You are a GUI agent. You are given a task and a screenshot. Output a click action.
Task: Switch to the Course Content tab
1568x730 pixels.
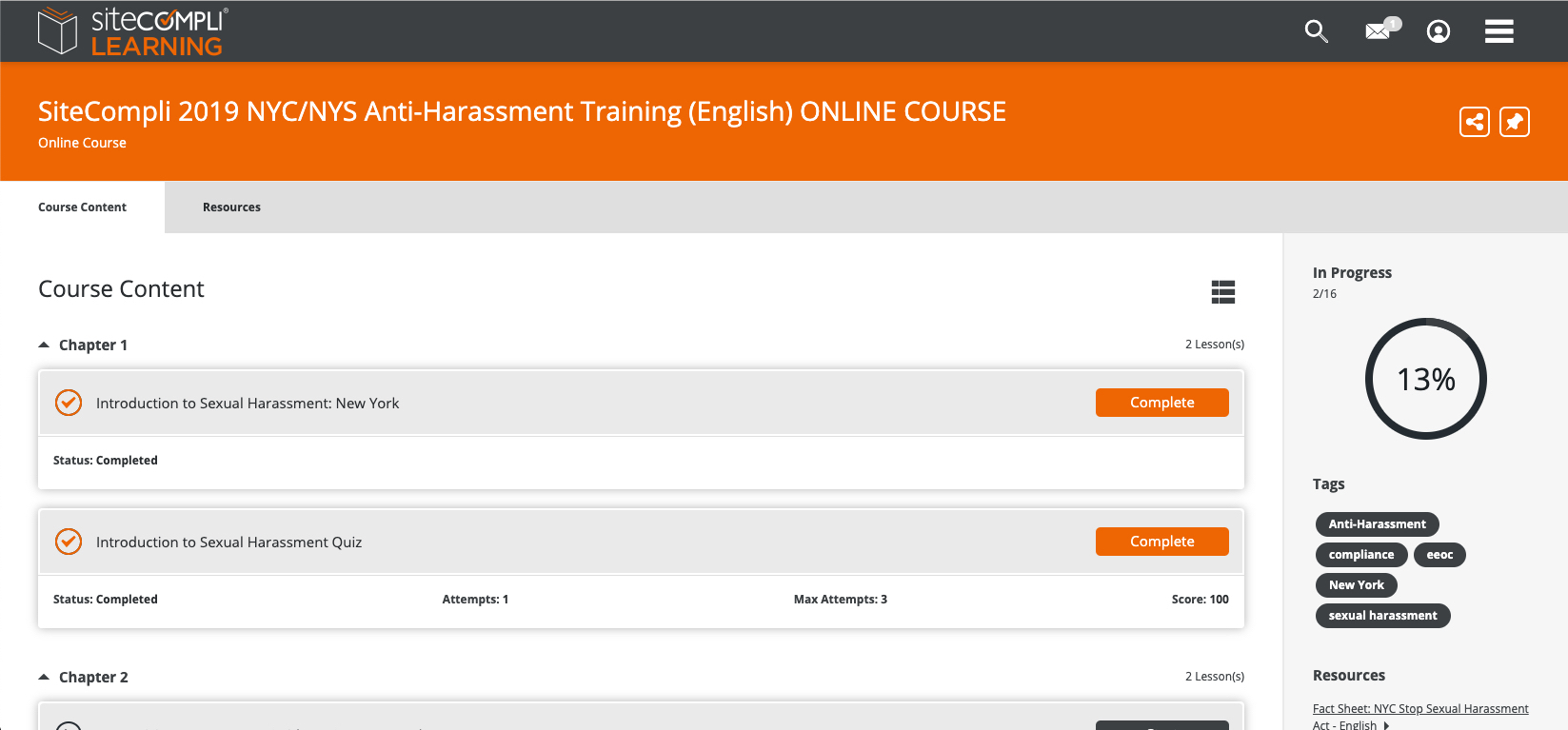click(x=82, y=207)
